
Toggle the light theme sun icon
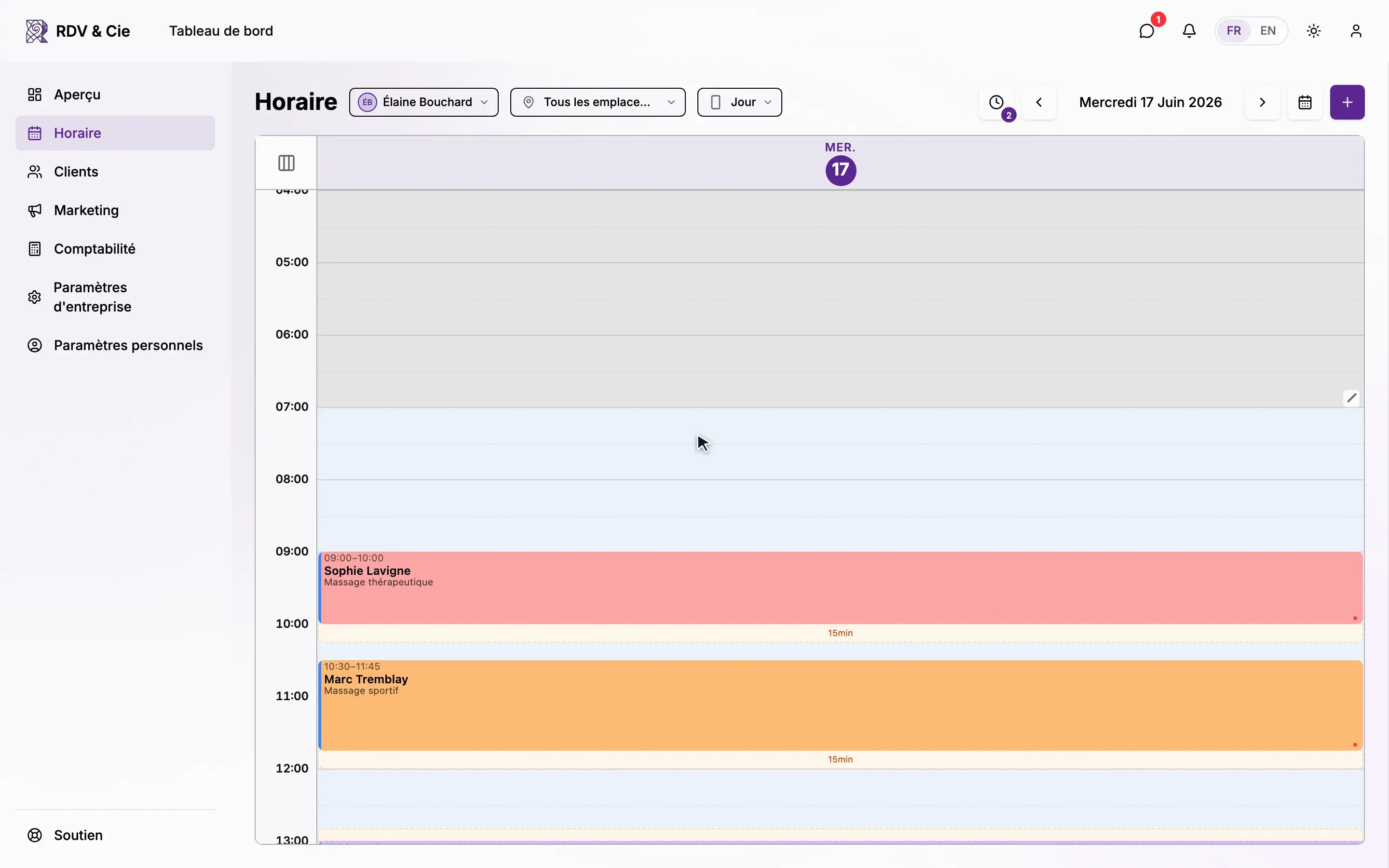click(1314, 31)
